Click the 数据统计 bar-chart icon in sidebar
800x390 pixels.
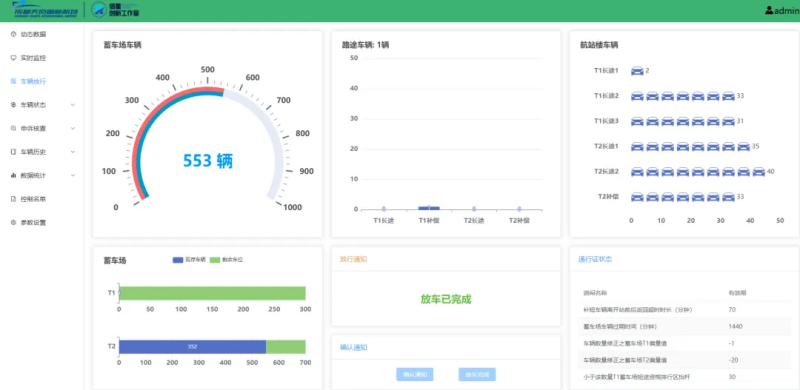[13, 175]
